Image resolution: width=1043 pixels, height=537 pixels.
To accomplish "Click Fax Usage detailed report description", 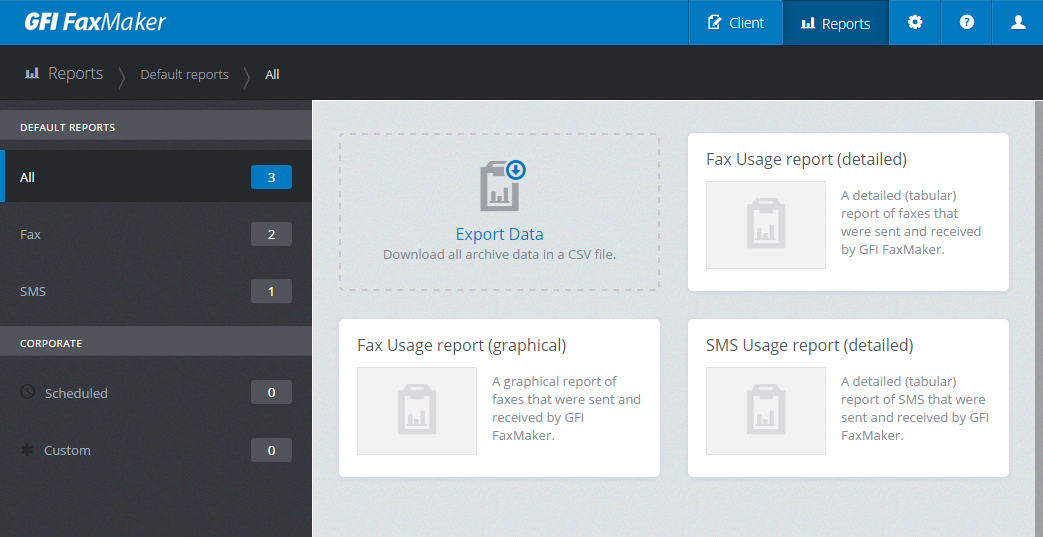I will click(911, 222).
